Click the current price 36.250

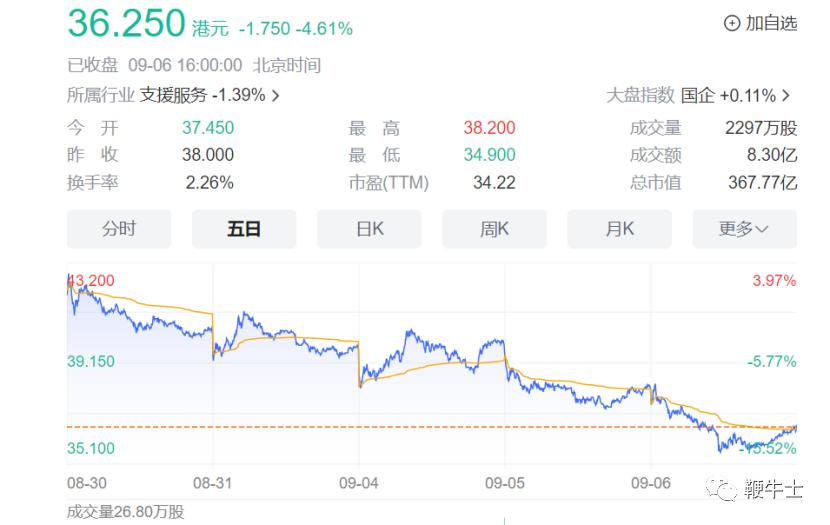(x=126, y=23)
